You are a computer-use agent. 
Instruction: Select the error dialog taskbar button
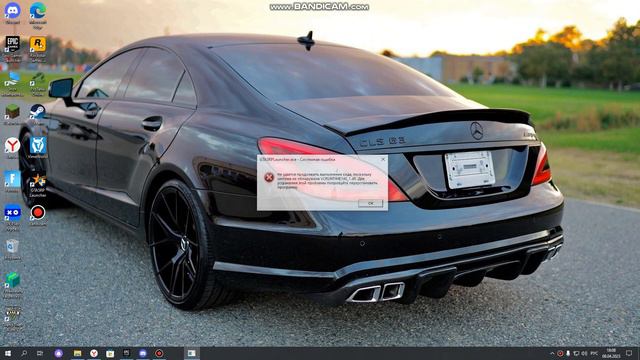191,353
